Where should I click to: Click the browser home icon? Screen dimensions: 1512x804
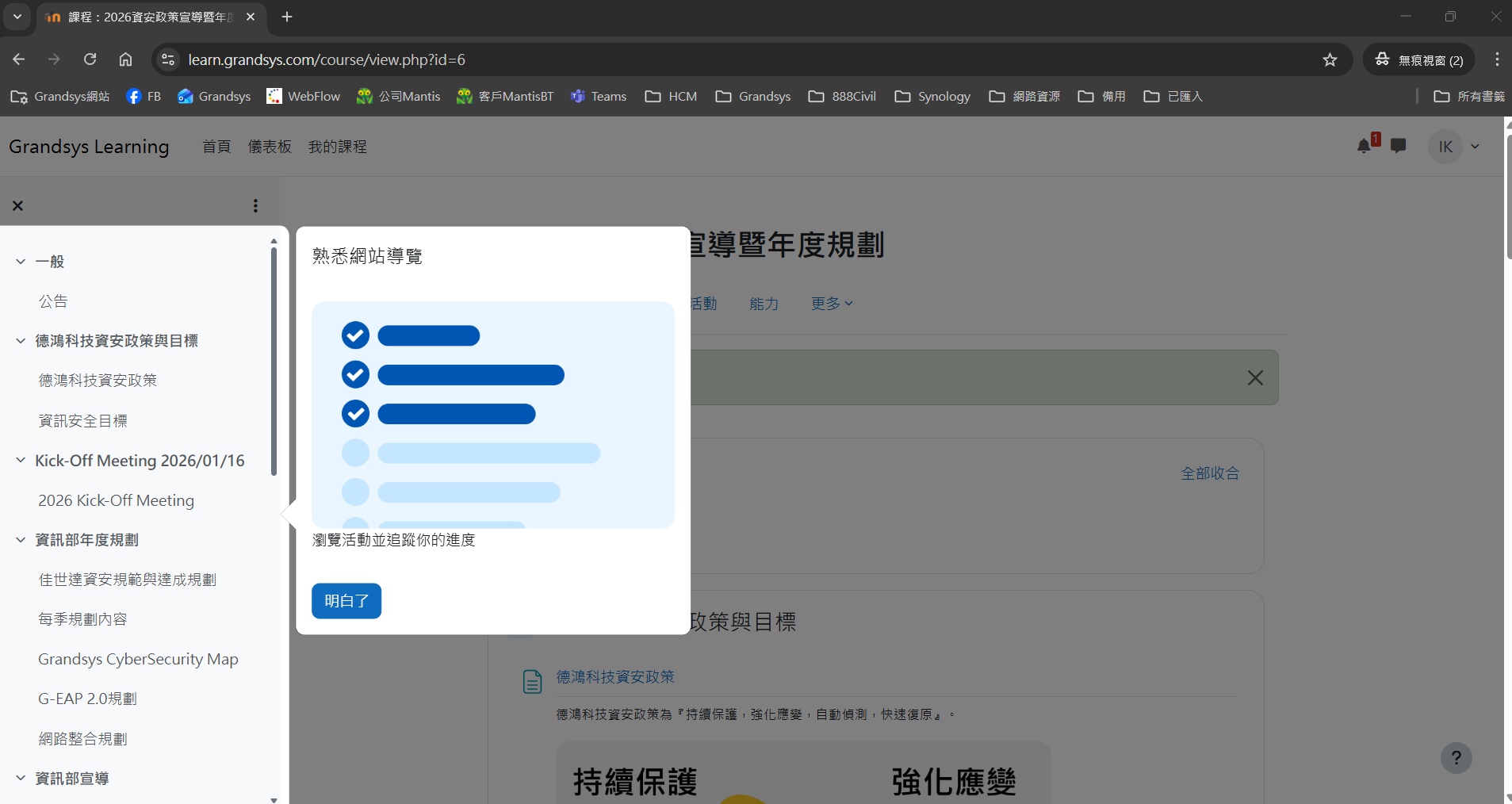pyautogui.click(x=125, y=59)
